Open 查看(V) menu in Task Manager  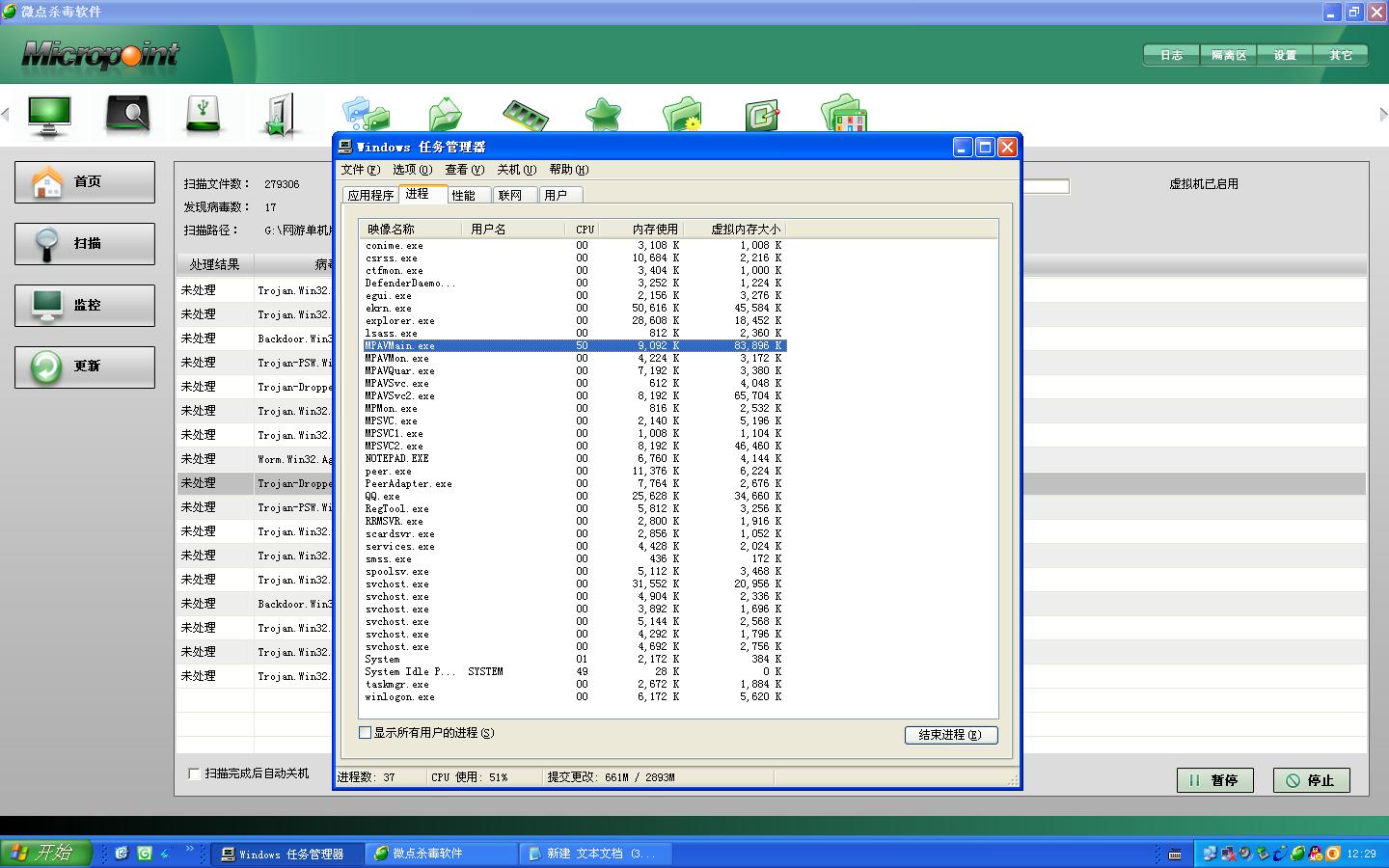point(464,170)
